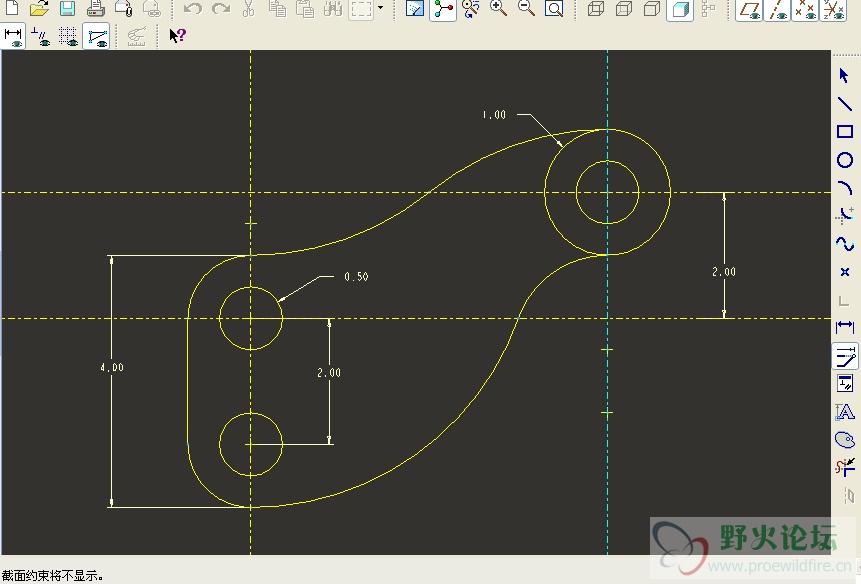Select the 0.50 radius dimension
861x584 pixels.
pyautogui.click(x=356, y=277)
